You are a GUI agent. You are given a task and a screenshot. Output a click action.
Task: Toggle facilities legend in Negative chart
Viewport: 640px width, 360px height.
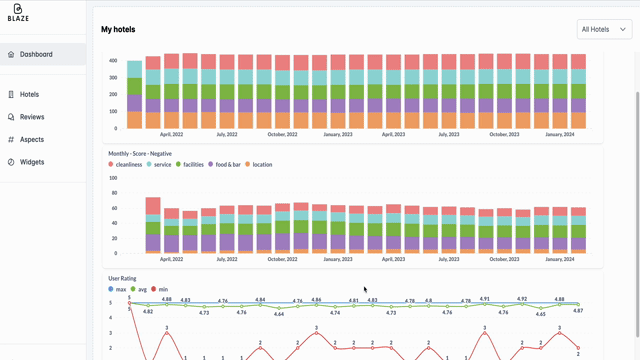[189, 164]
